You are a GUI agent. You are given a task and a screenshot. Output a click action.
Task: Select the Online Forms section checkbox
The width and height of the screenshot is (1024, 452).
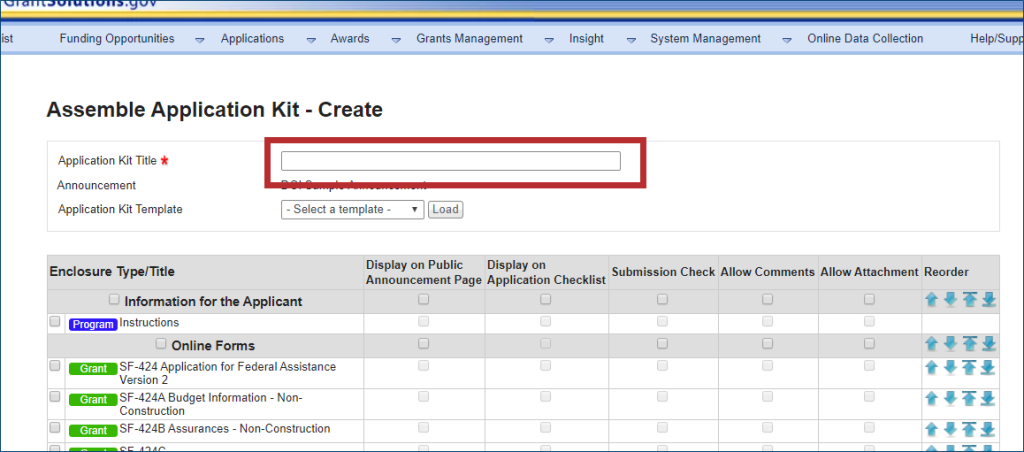pyautogui.click(x=162, y=344)
